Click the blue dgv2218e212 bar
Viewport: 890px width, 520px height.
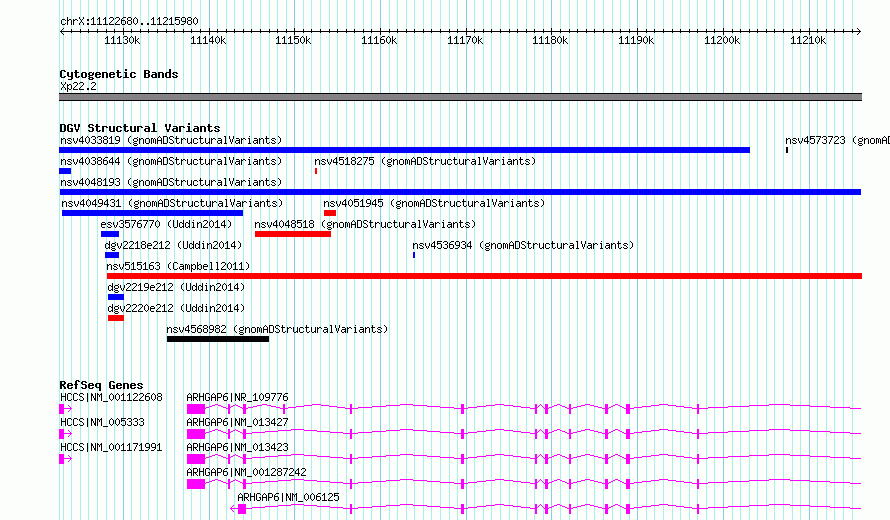(x=112, y=255)
